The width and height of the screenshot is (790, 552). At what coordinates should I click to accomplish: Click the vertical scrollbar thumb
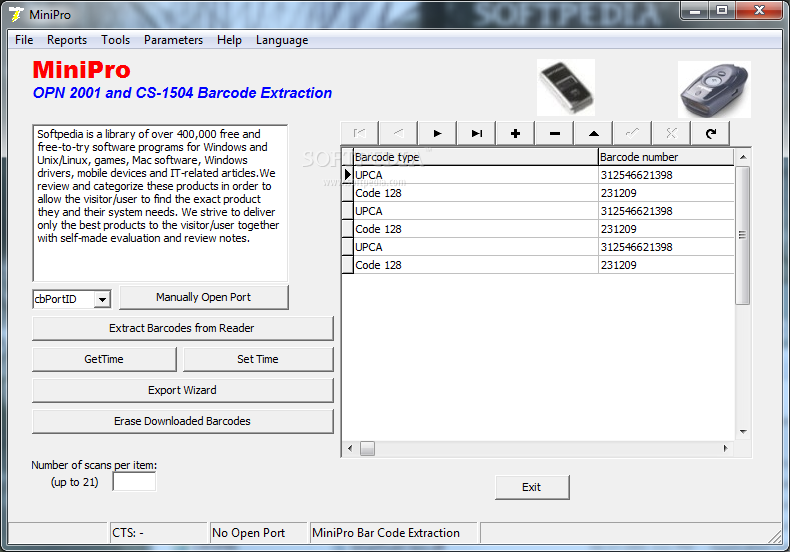click(x=743, y=235)
